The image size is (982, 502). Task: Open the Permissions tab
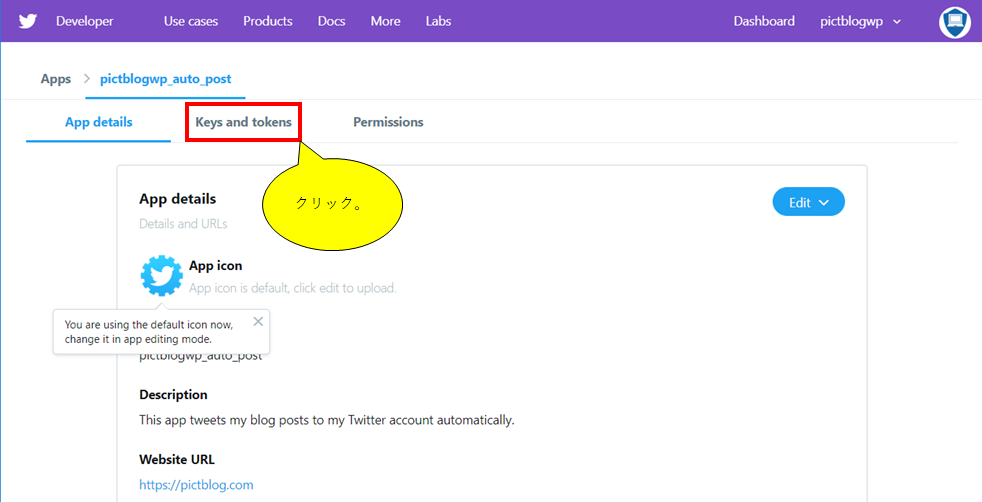(x=388, y=122)
